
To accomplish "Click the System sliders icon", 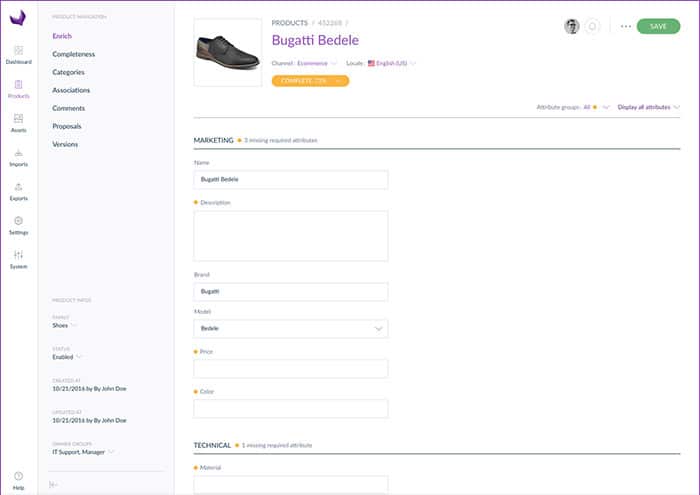I will point(18,258).
